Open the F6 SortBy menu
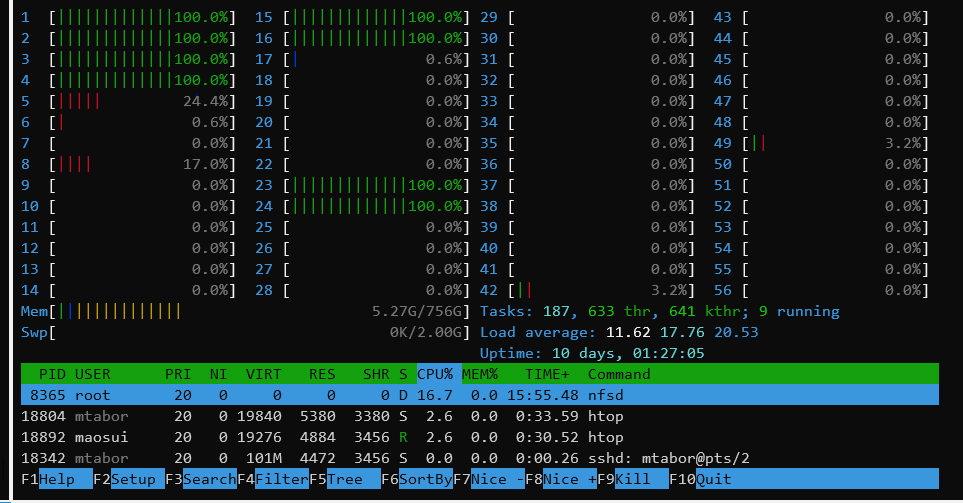Image resolution: width=963 pixels, height=503 pixels. (425, 479)
